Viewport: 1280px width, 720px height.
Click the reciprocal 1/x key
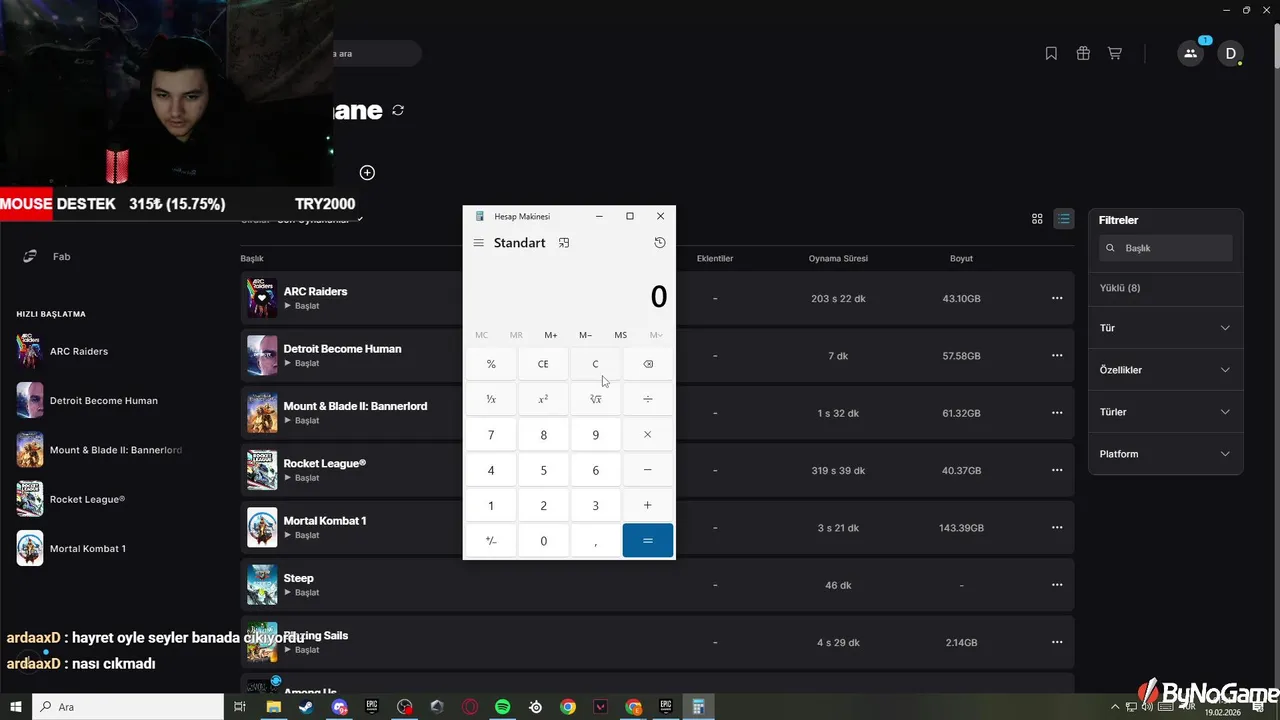491,399
